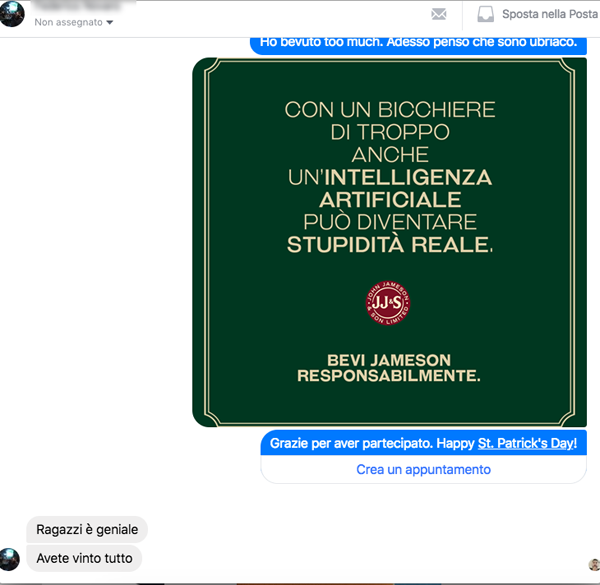Click the small seen-by avatar in the corner

(594, 565)
